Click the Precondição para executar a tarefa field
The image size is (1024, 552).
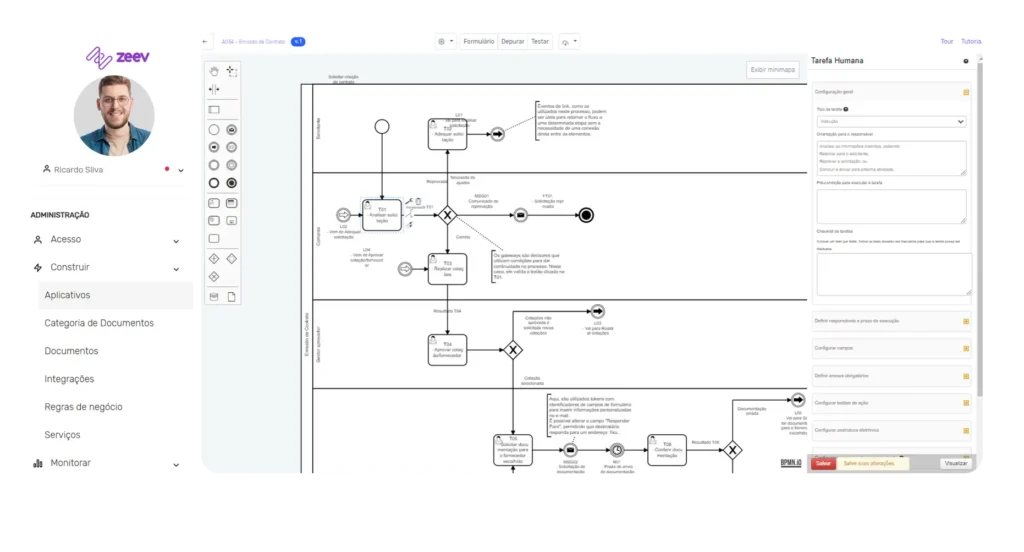(890, 206)
